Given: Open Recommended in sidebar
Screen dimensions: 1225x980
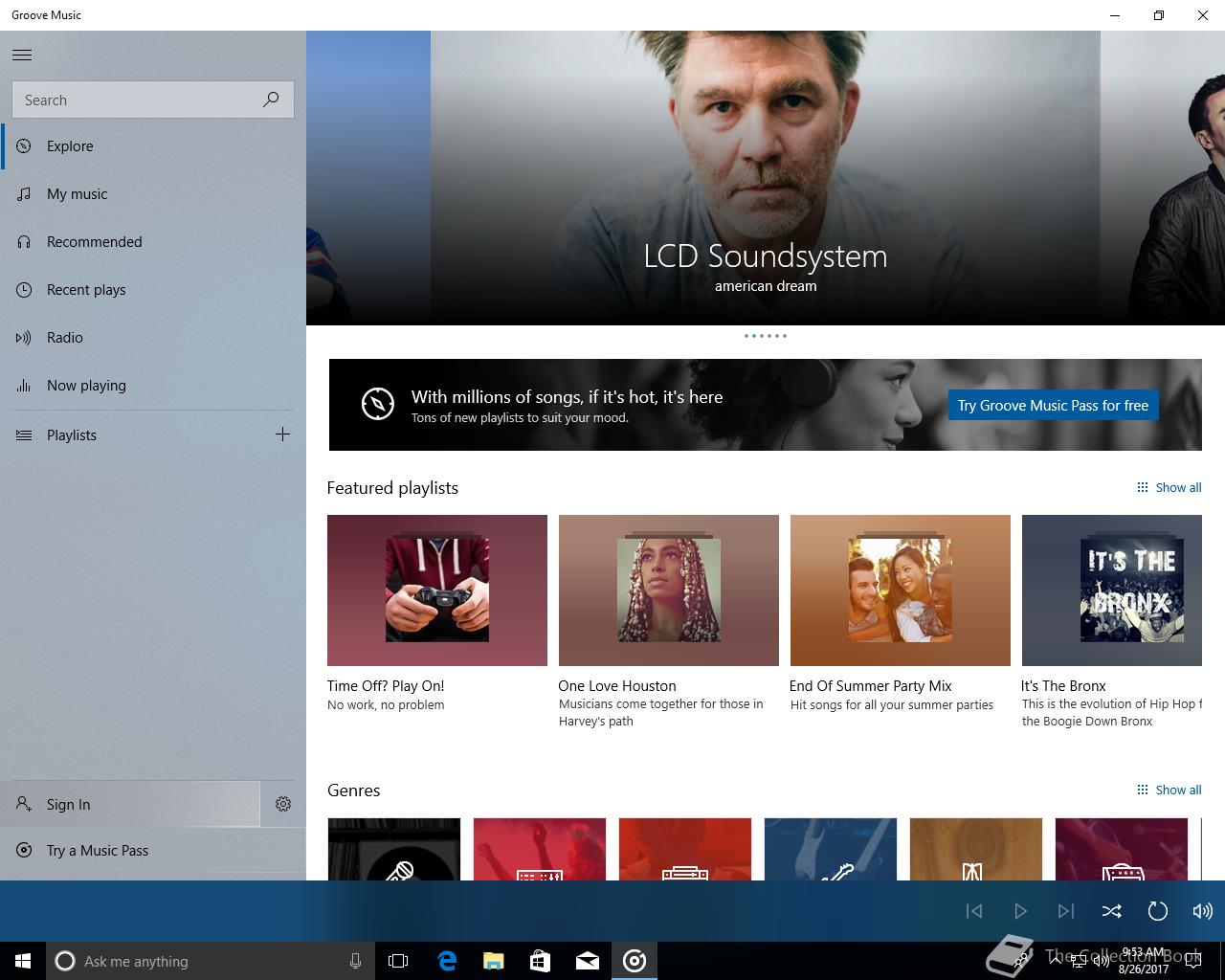Looking at the screenshot, I should (153, 242).
